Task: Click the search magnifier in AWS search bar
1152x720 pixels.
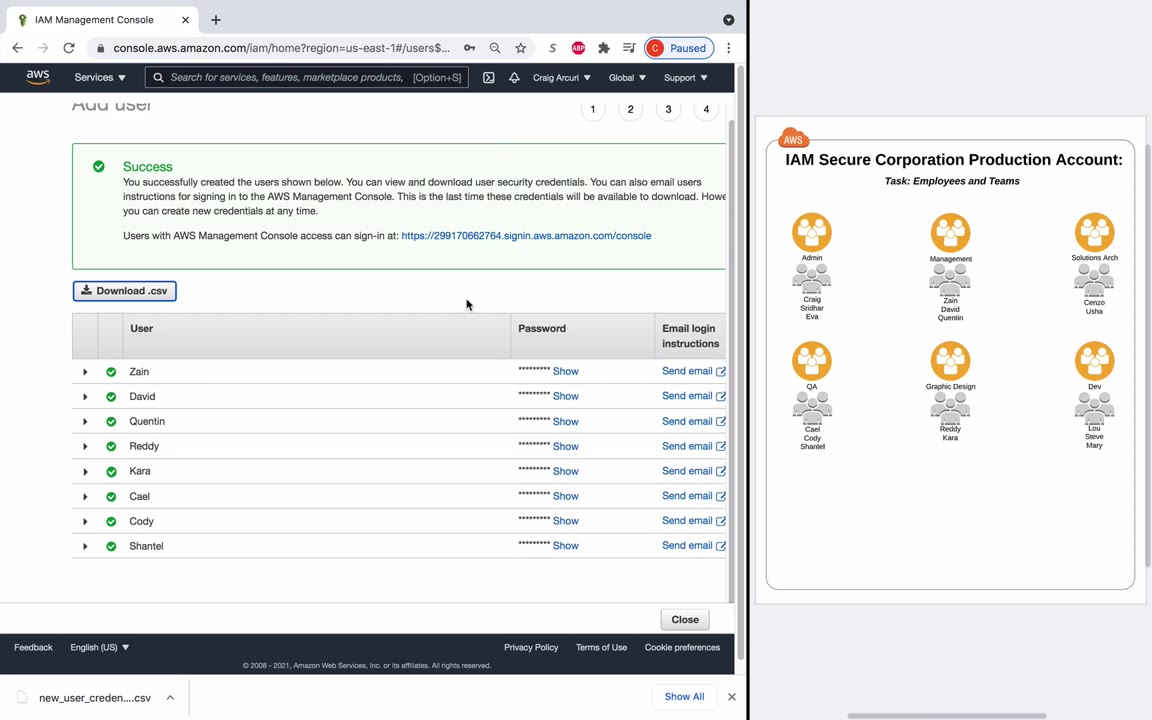Action: point(158,78)
